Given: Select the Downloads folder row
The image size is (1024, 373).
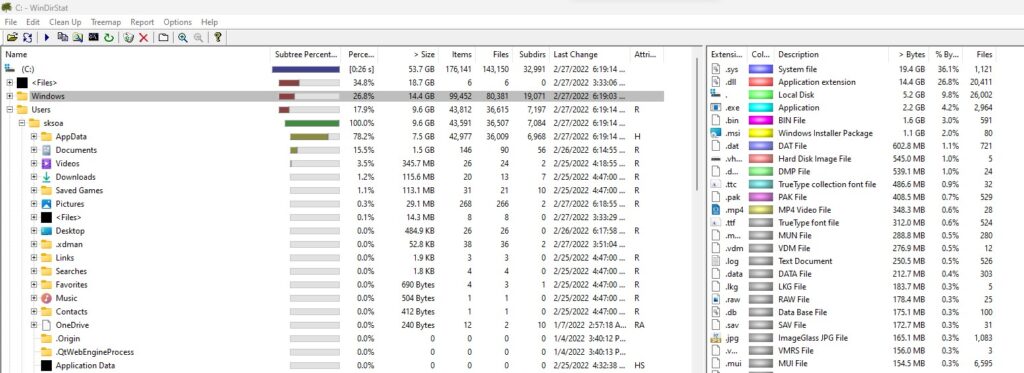Looking at the screenshot, I should 333,177.
